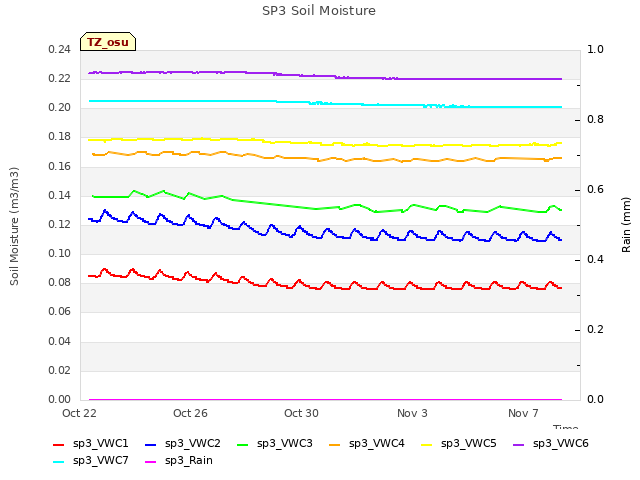Screen dimensions: 640x480
Task: Click the blue sp3_VWC2 legend swatch
Action: 151,445
